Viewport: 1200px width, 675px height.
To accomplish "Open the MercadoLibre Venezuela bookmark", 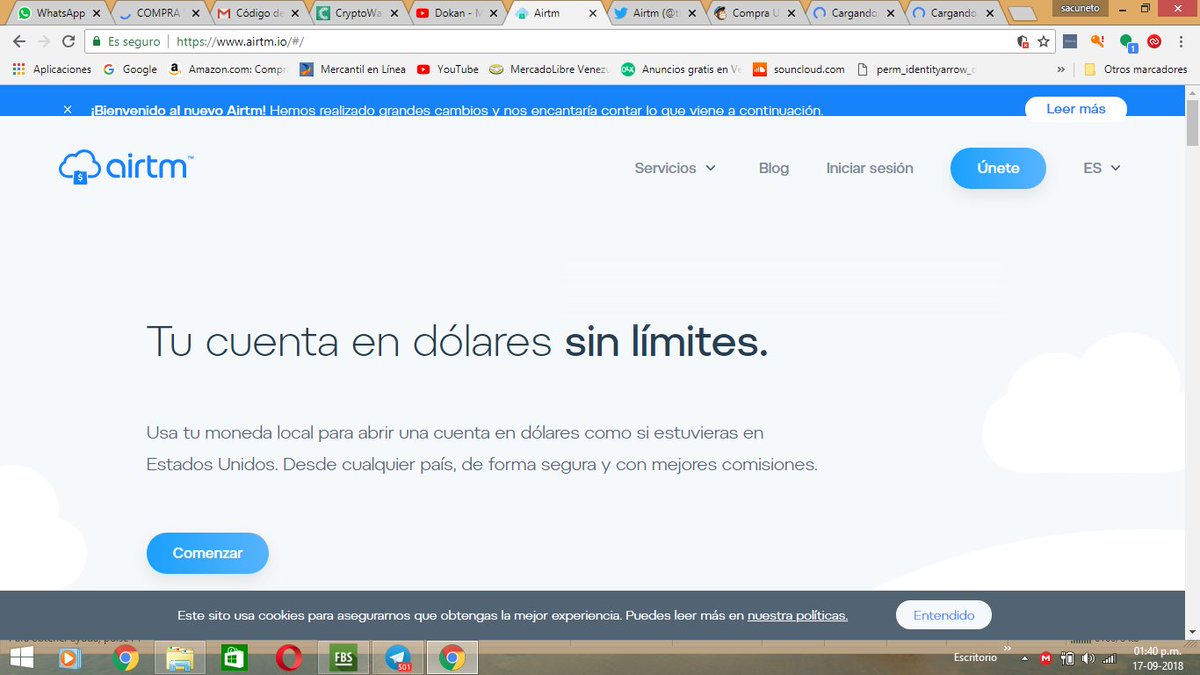I will [550, 70].
